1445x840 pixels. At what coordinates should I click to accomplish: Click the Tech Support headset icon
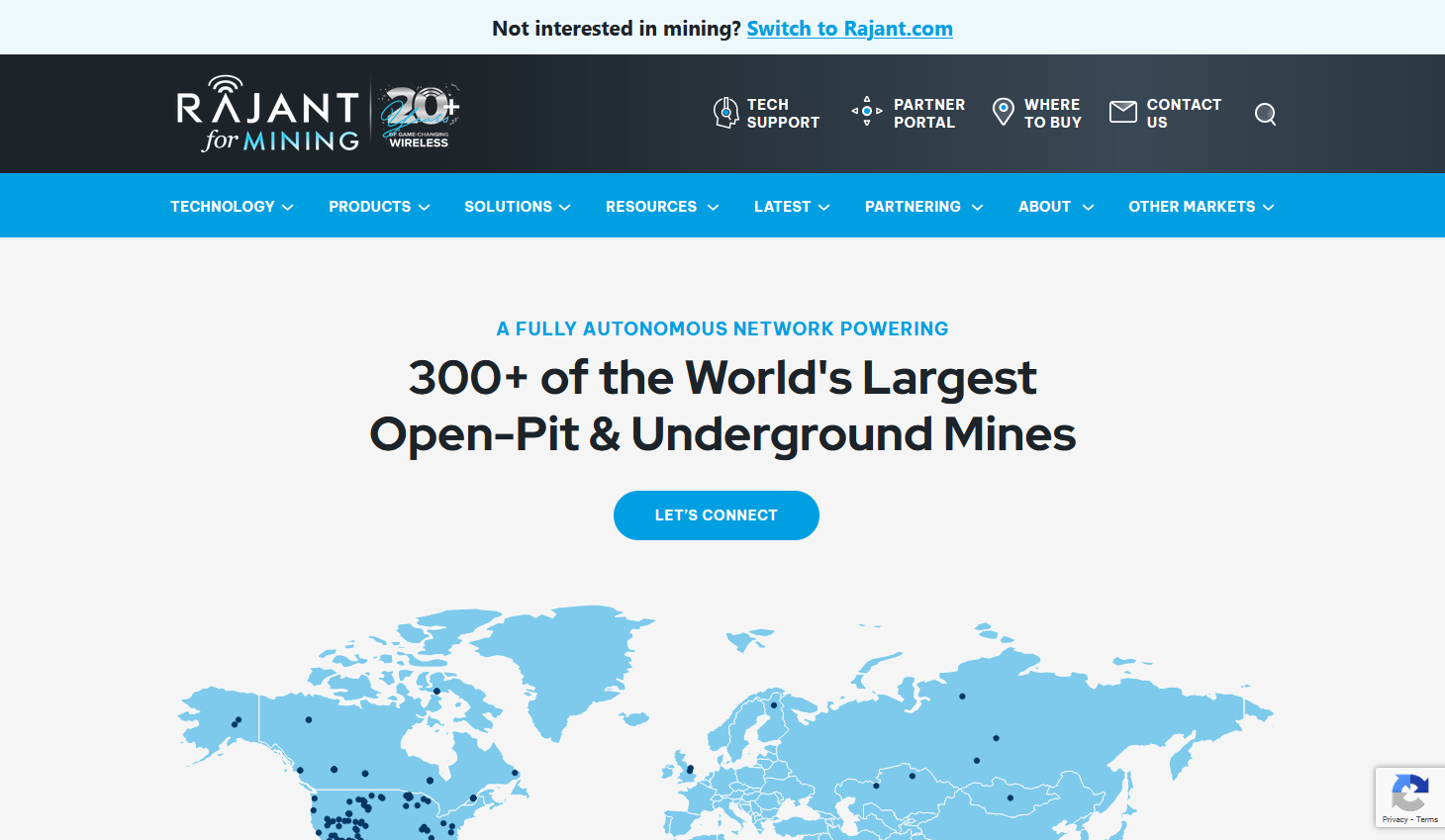[x=726, y=113]
